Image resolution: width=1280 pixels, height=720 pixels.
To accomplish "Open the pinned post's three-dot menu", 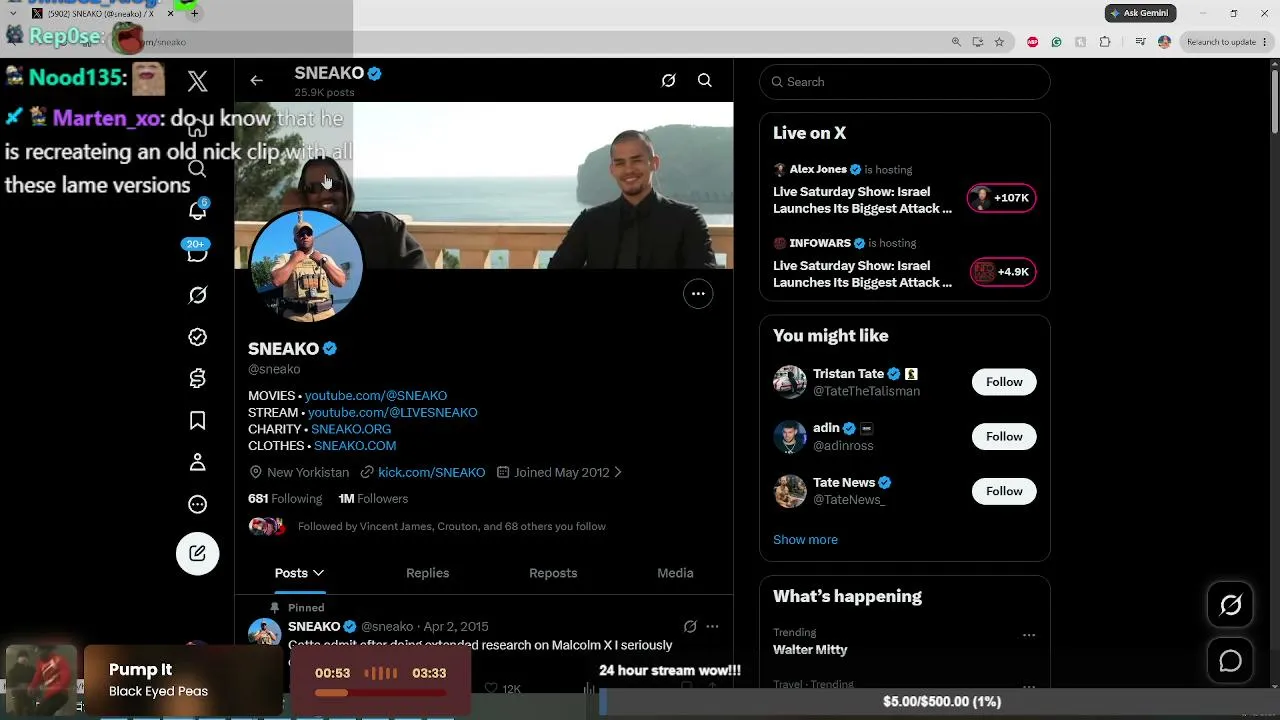I will (x=712, y=627).
